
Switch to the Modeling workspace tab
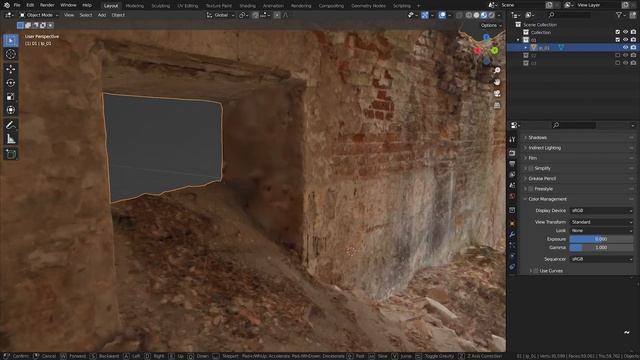(x=135, y=6)
